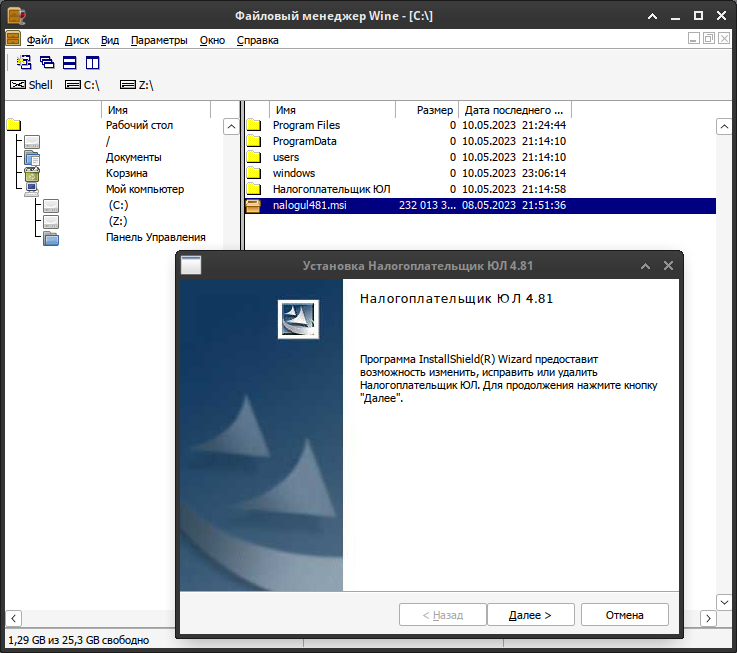Select the Налогоплательщик ЮЛ folder name

[x=331, y=189]
